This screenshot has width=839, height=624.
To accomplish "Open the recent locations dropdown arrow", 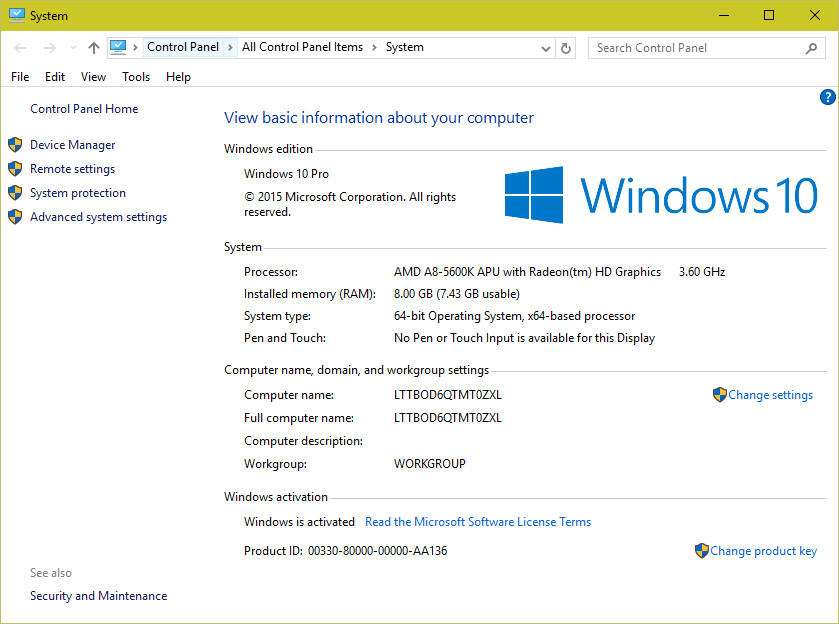I will pyautogui.click(x=73, y=48).
